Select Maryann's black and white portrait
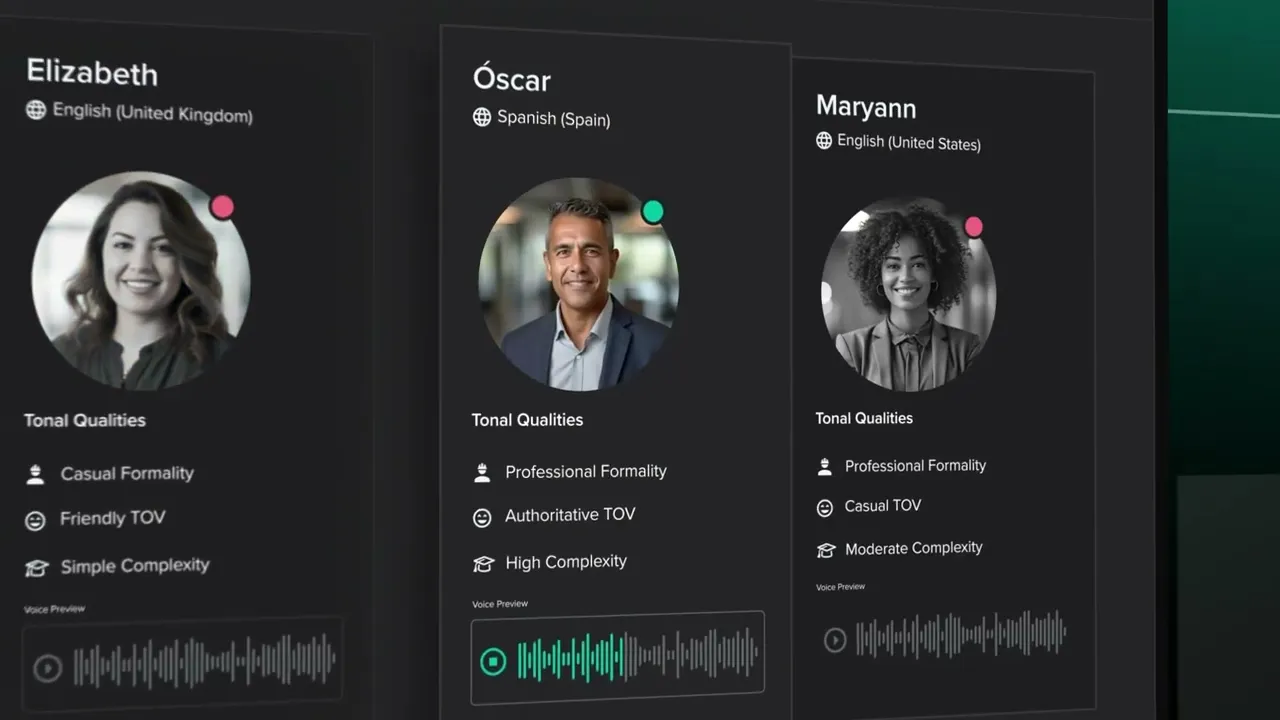Viewport: 1280px width, 720px height. tap(908, 294)
